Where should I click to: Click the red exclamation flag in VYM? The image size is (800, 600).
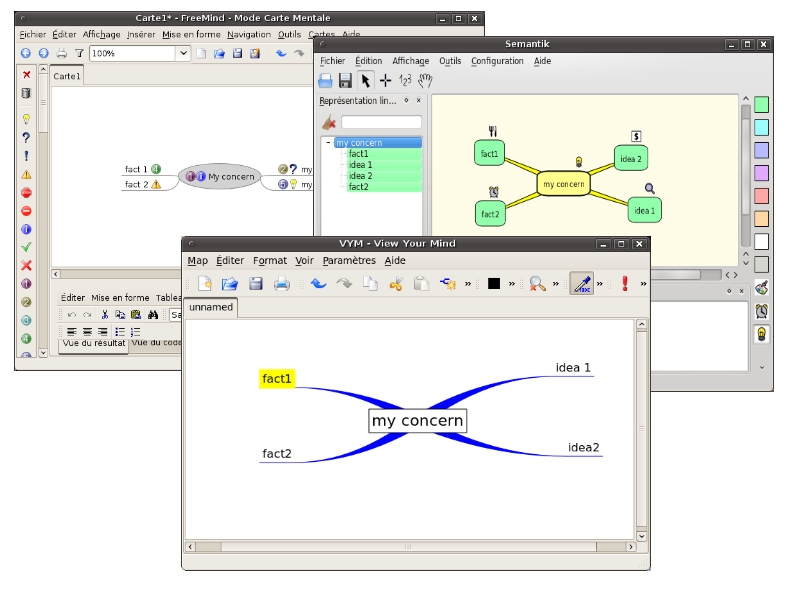tap(625, 283)
